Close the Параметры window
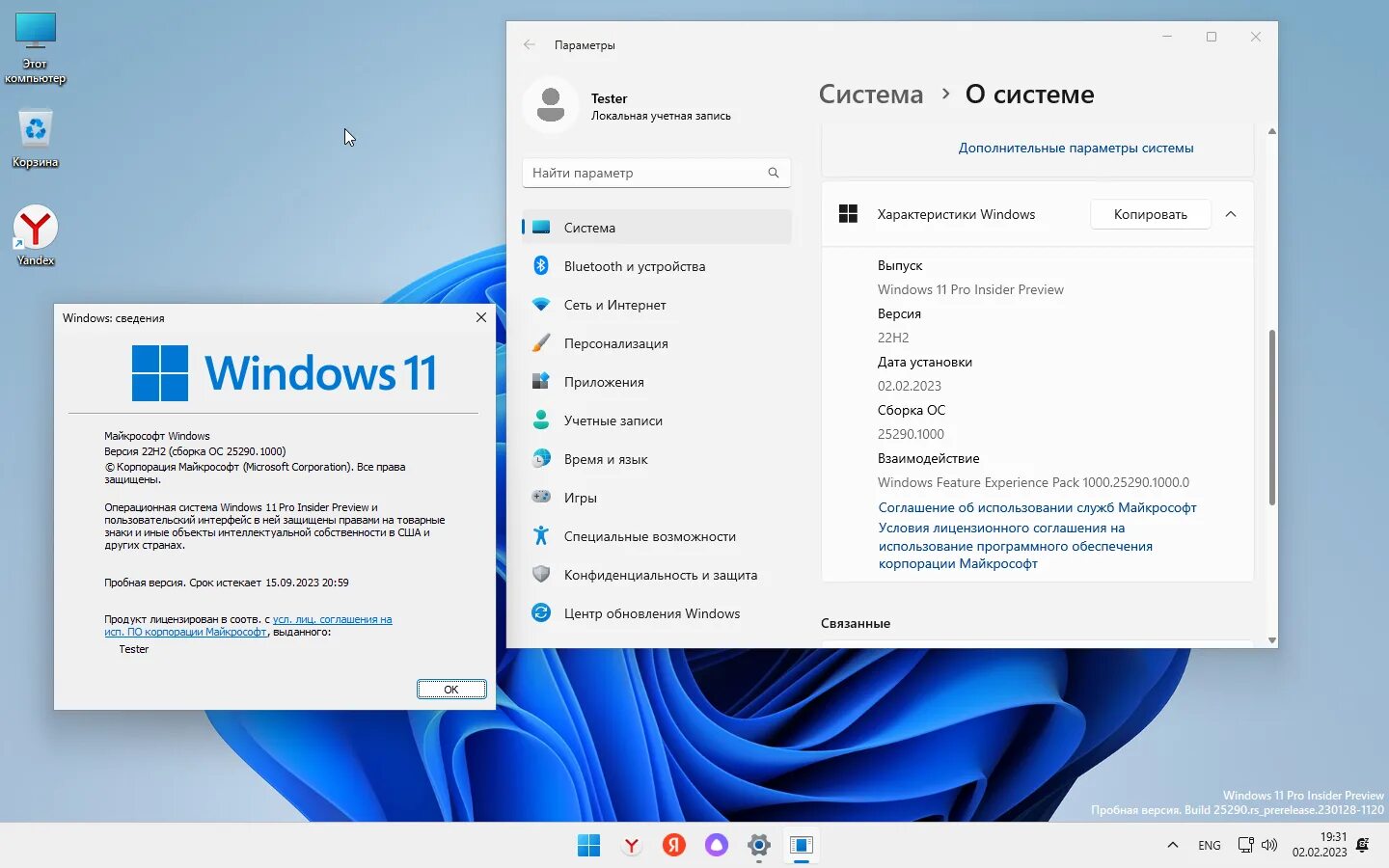 point(1256,37)
